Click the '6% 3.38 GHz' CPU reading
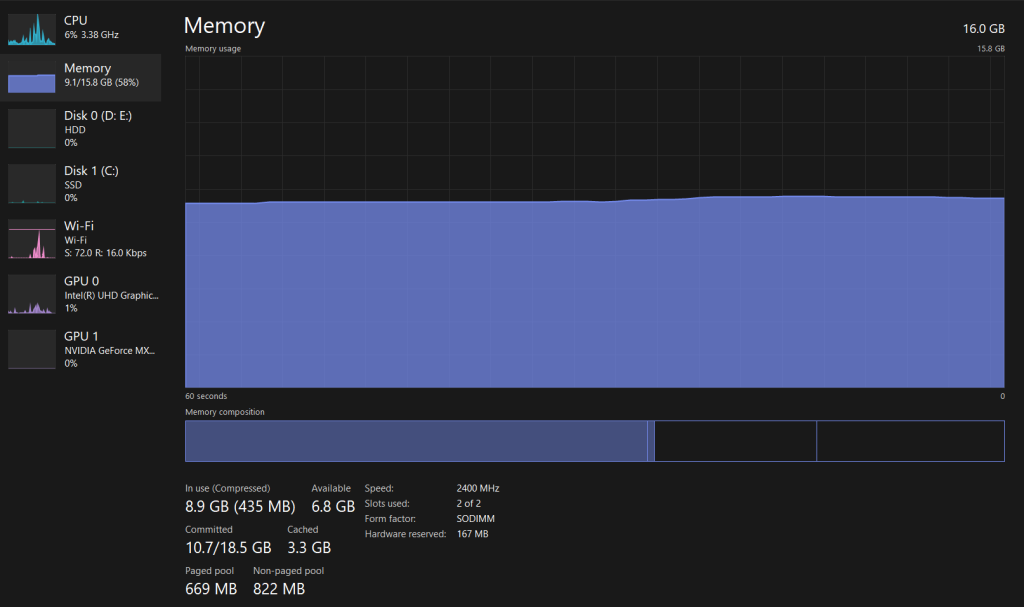The width and height of the screenshot is (1024, 607). point(91,35)
